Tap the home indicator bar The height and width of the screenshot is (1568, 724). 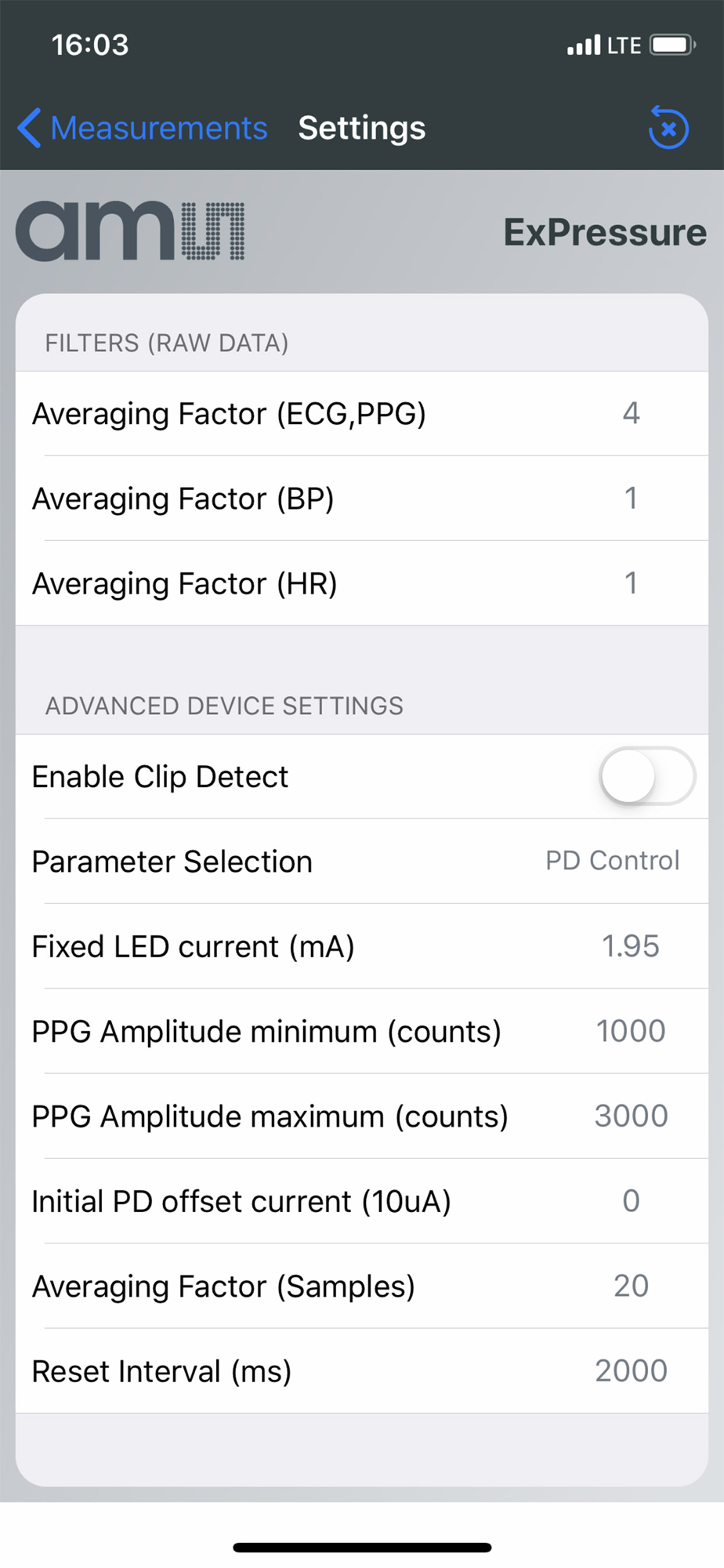[362, 1547]
